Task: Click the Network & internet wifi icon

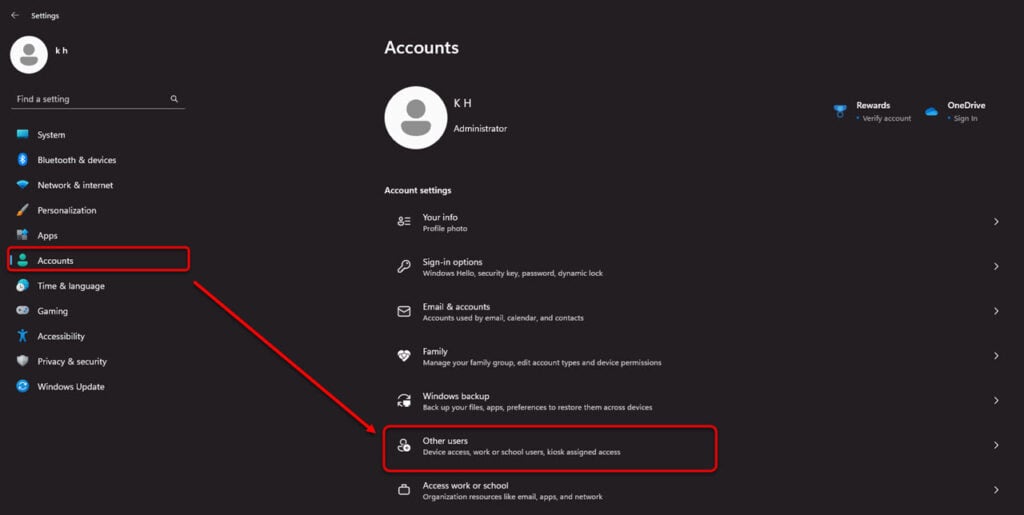Action: [x=23, y=185]
